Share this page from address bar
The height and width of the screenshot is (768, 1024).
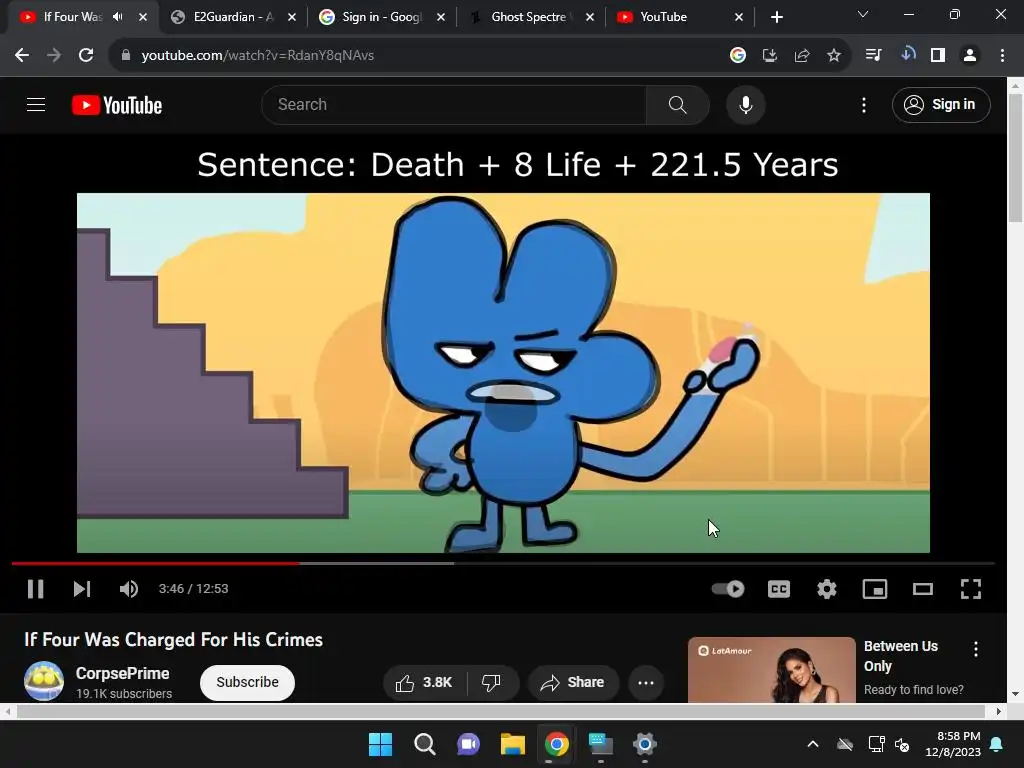click(802, 56)
